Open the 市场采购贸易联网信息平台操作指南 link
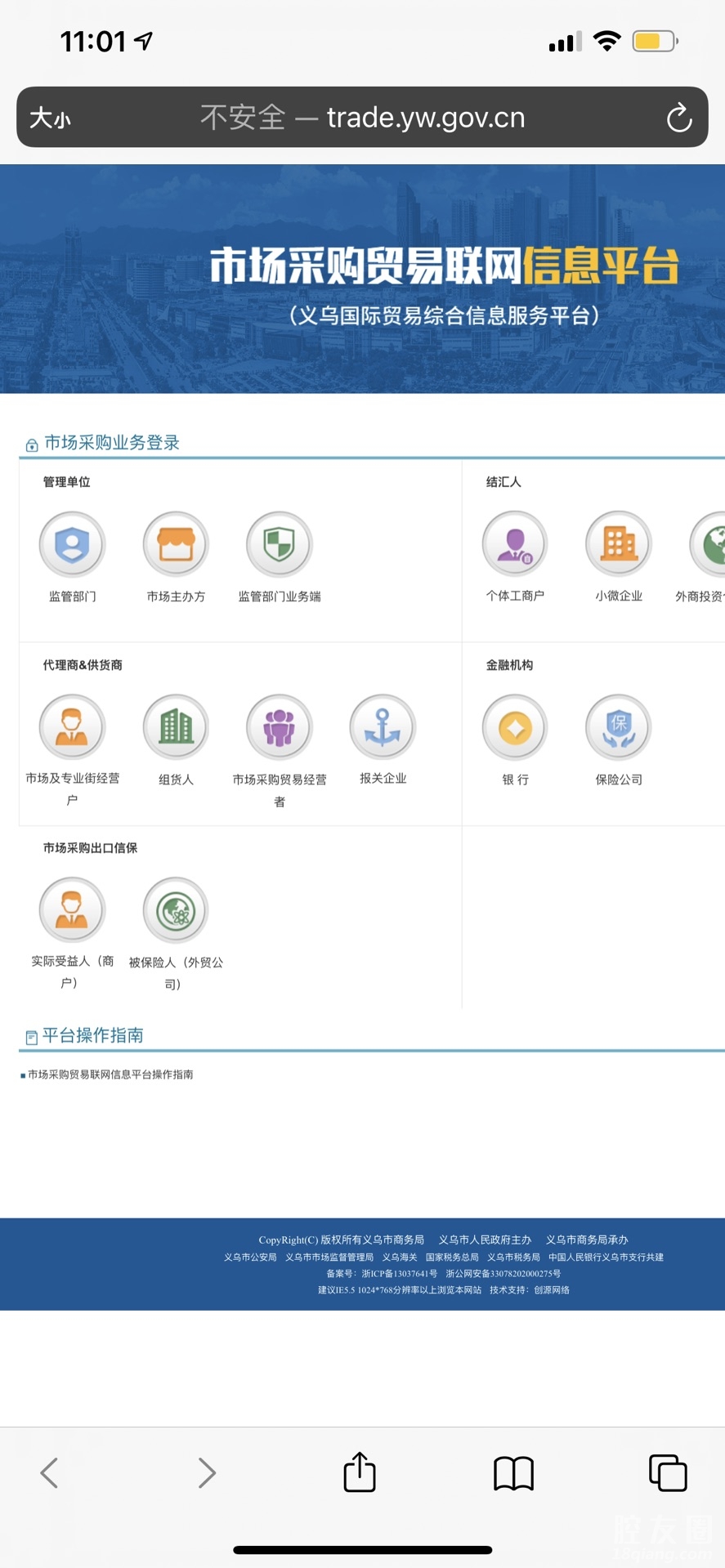The width and height of the screenshot is (725, 1568). (x=110, y=1074)
